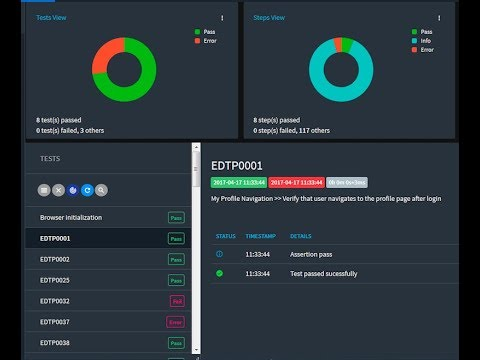480x360 pixels.
Task: Click the scrollbar down arrow in tests list
Action: (196, 350)
